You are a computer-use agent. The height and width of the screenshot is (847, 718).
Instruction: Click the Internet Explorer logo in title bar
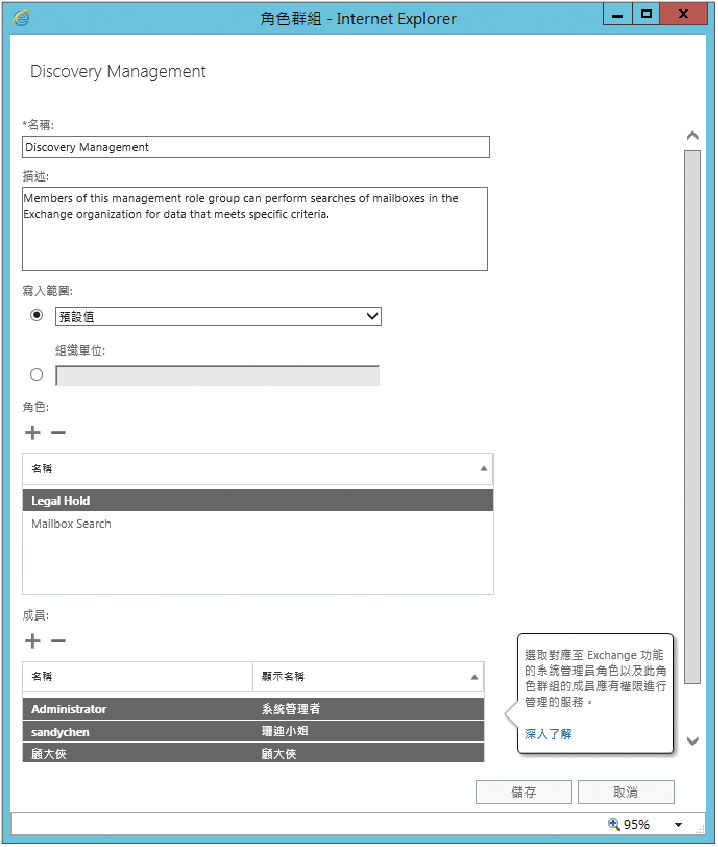point(22,18)
